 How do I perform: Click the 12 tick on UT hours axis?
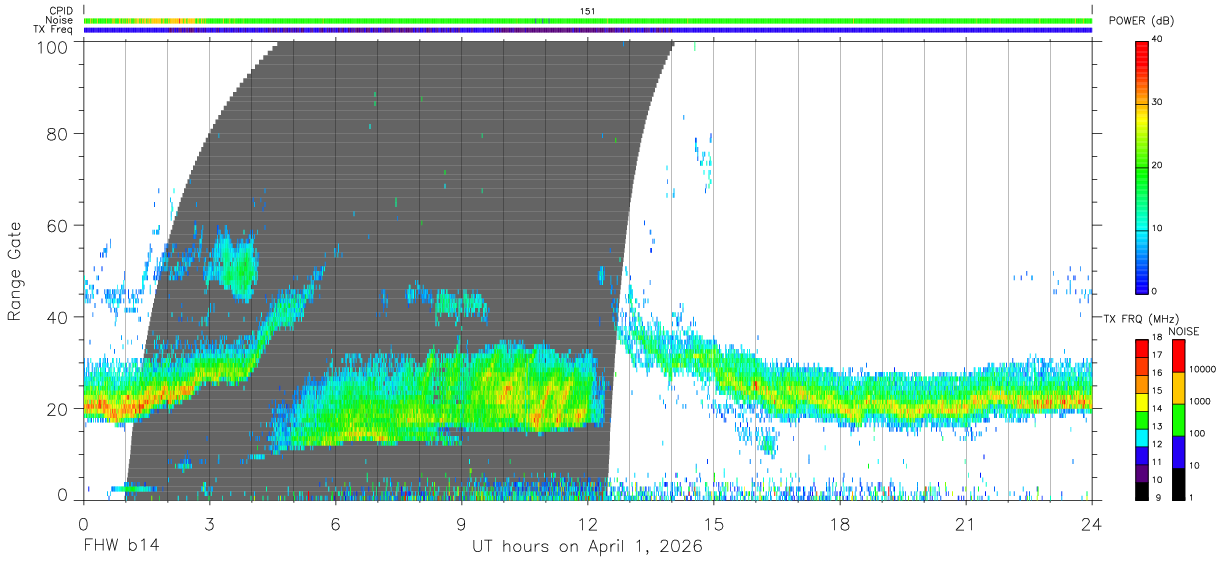coord(587,524)
